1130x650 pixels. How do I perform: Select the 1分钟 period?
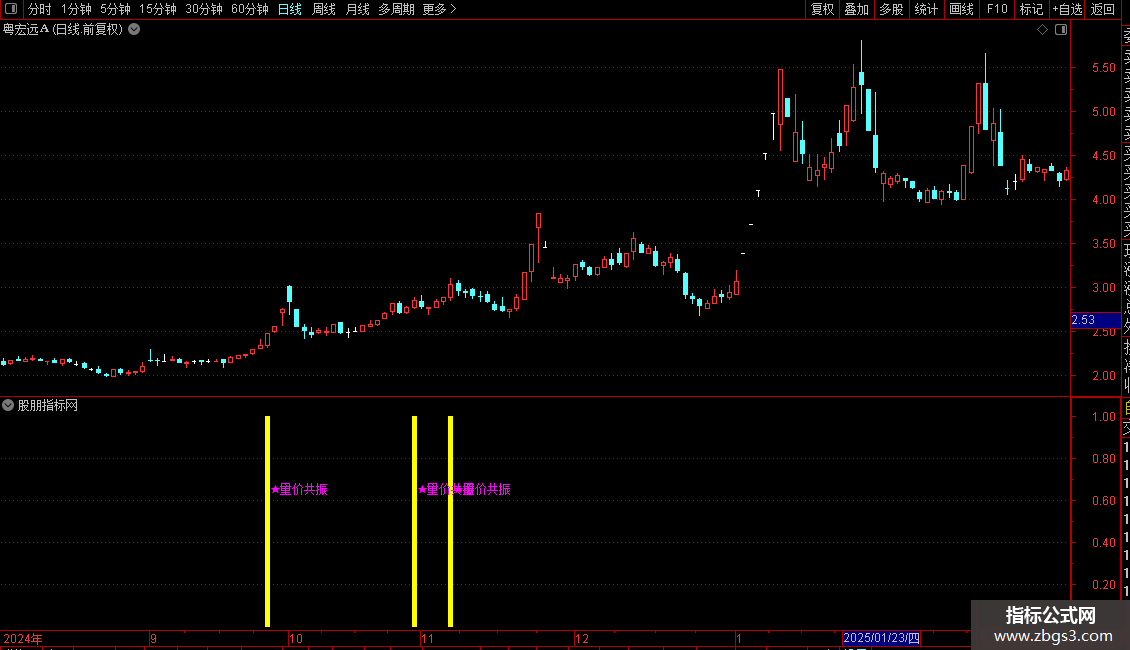(x=76, y=9)
